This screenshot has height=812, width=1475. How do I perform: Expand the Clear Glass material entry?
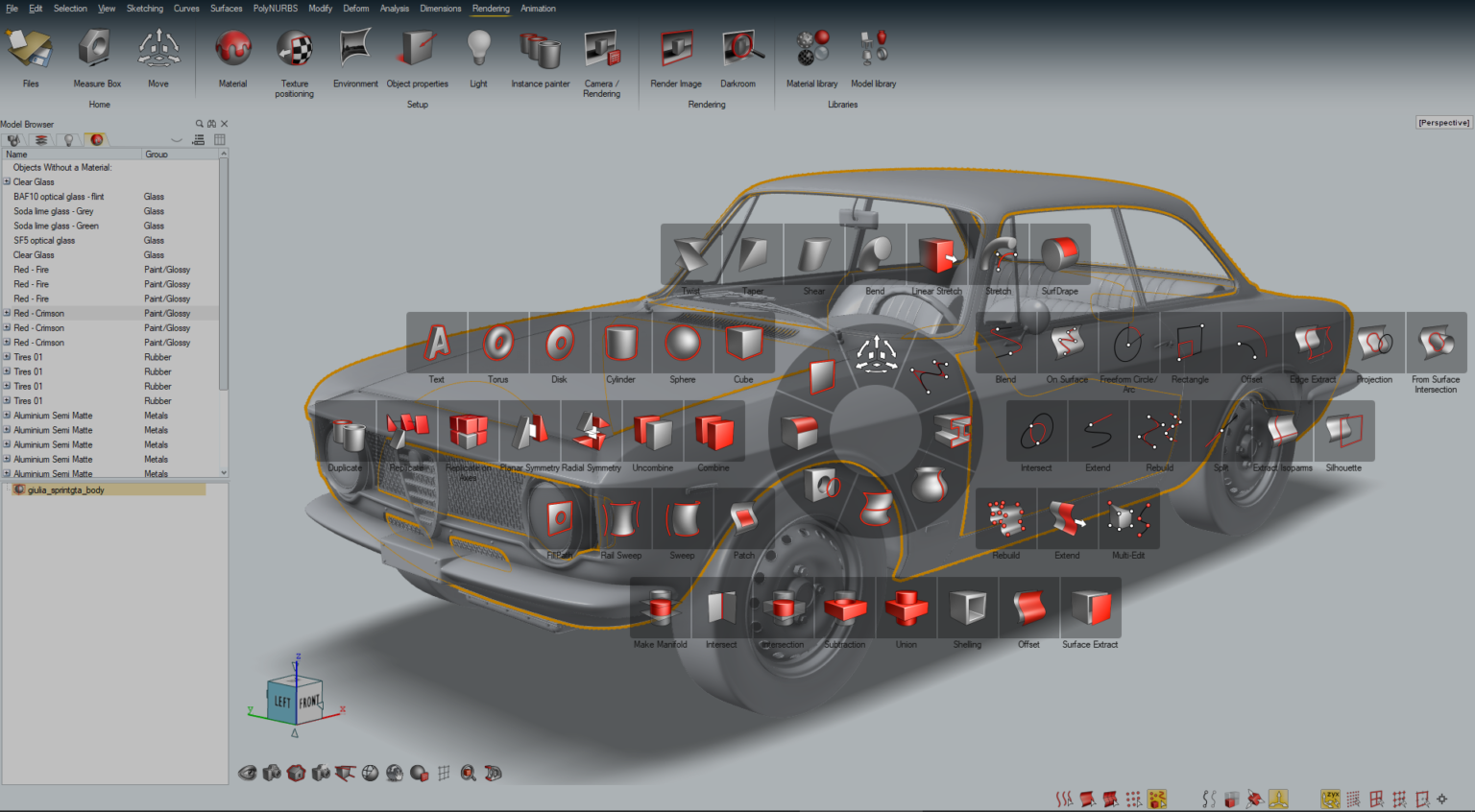(7, 181)
